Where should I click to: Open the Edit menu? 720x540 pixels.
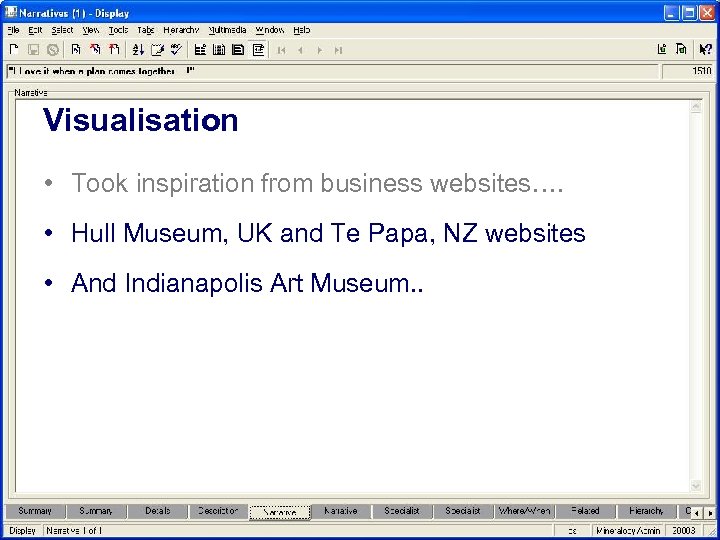click(x=35, y=30)
